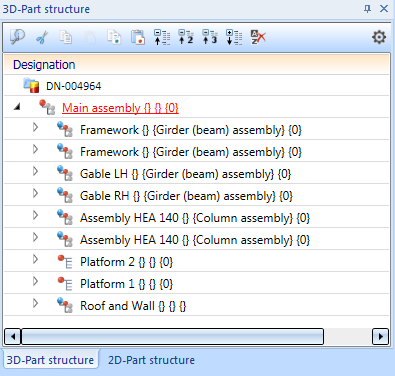Viewport: 395px width, 376px height.
Task: Expand all structure levels icon
Action: [234, 37]
